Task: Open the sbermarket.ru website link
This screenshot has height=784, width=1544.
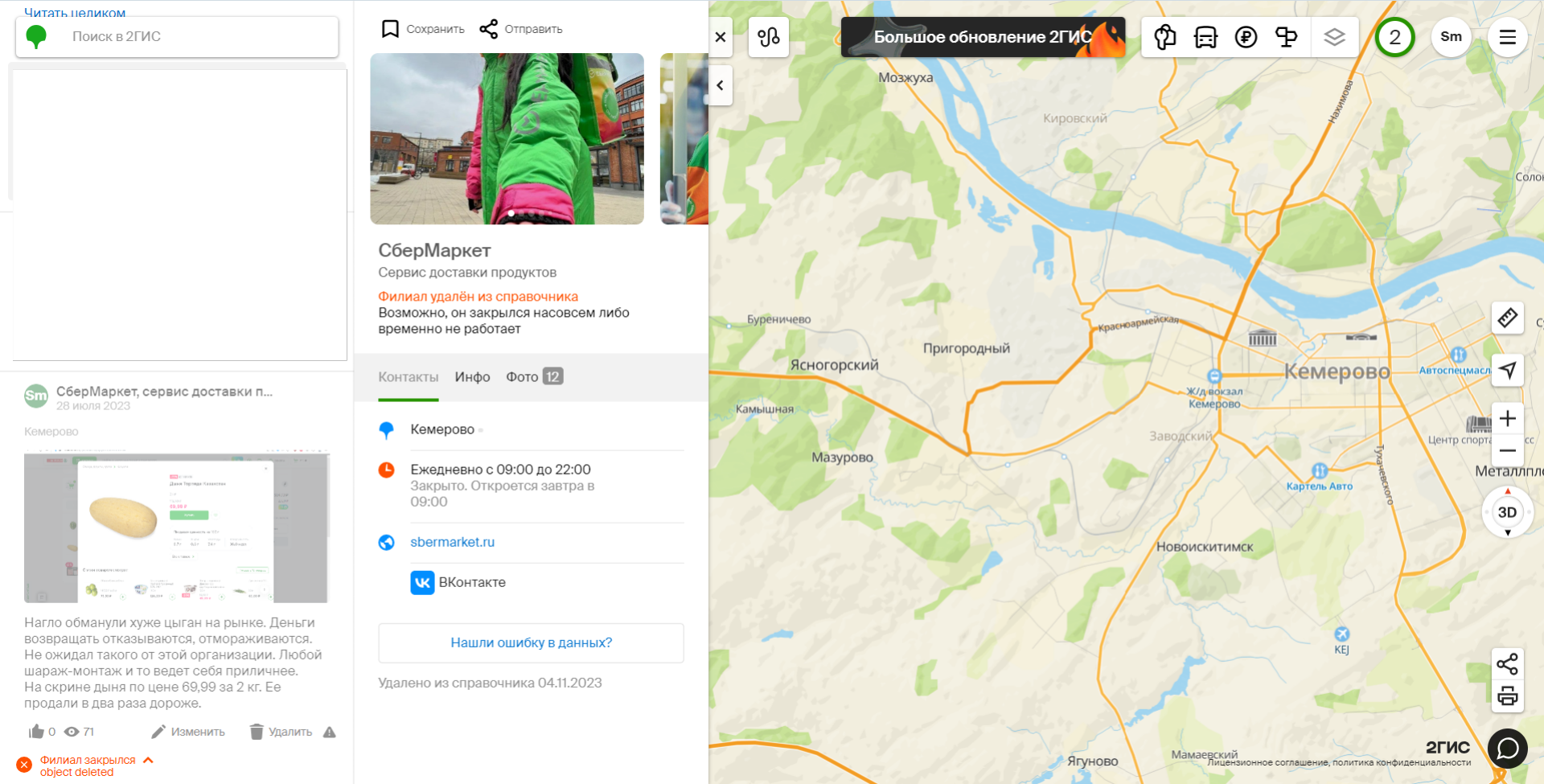Action: click(x=453, y=542)
